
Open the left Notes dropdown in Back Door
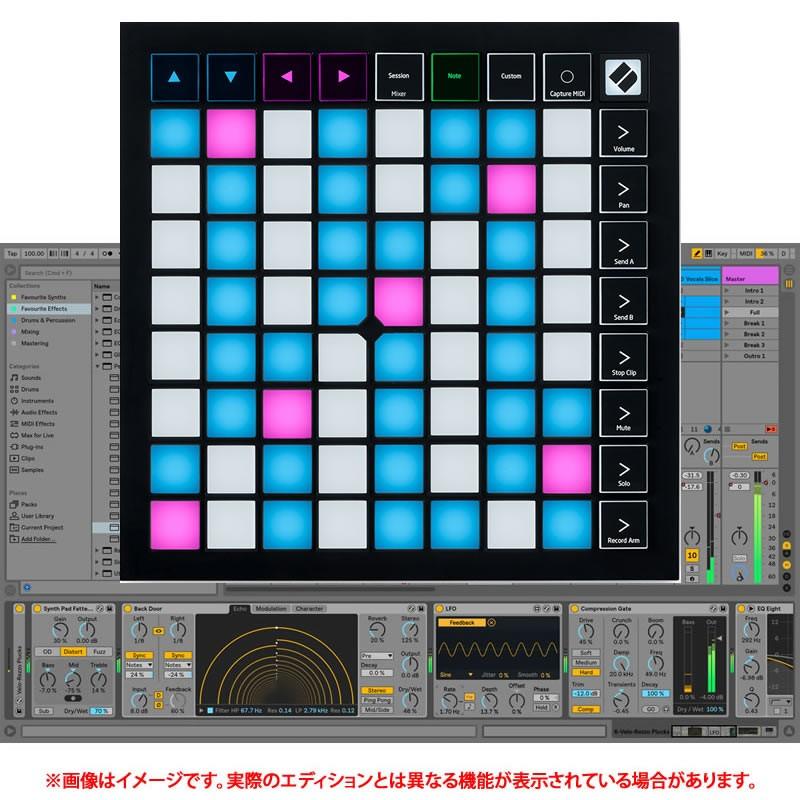(139, 664)
